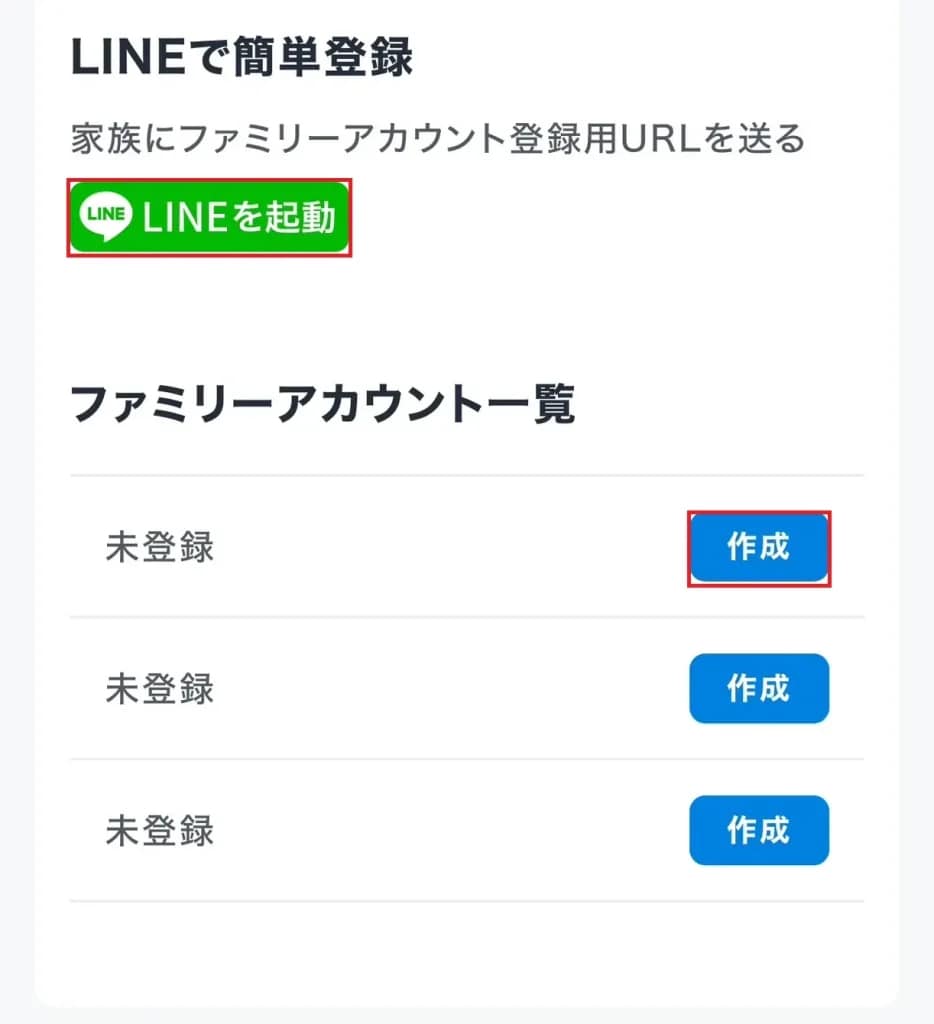Screen dimensions: 934x1024
Task: Click the LINE speech bubble logo icon
Action: point(107,217)
